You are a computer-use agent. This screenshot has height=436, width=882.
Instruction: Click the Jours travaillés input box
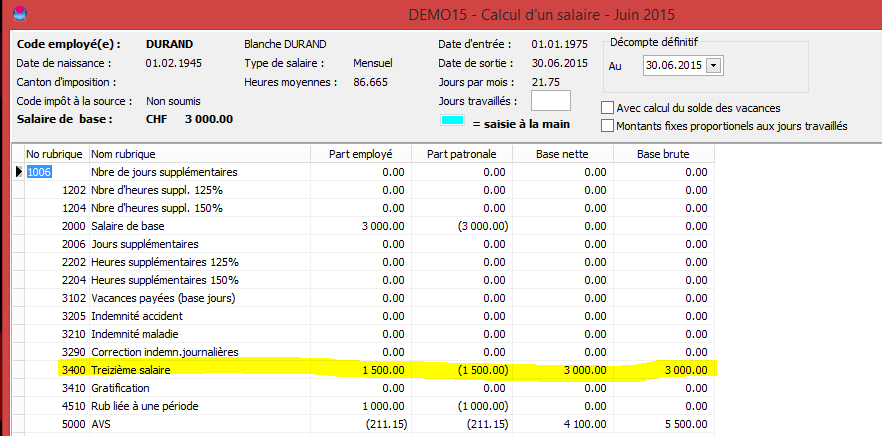tap(550, 101)
